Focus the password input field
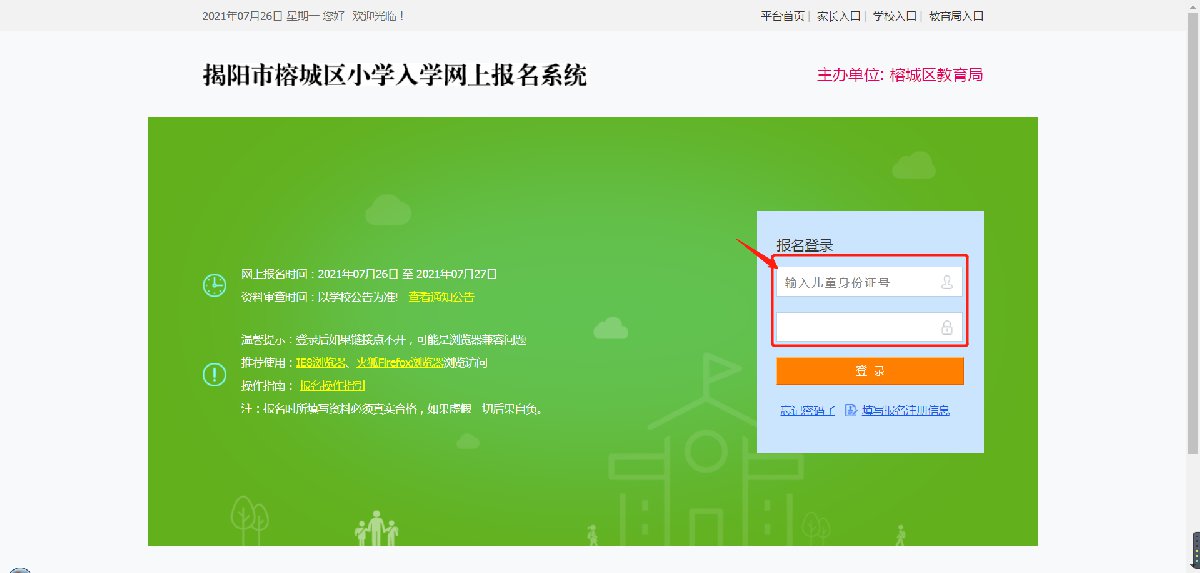The height and width of the screenshot is (573, 1200). [870, 328]
